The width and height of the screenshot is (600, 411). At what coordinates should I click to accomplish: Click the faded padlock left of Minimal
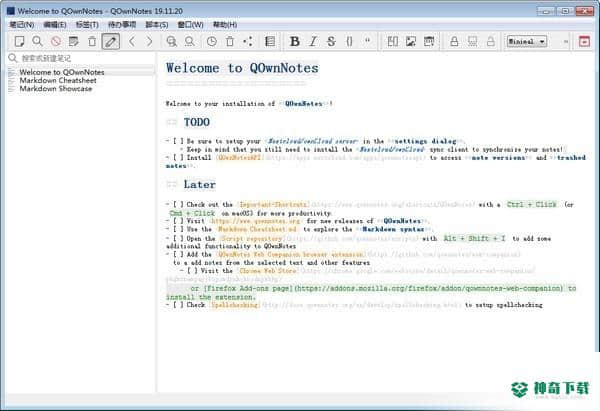tap(491, 41)
